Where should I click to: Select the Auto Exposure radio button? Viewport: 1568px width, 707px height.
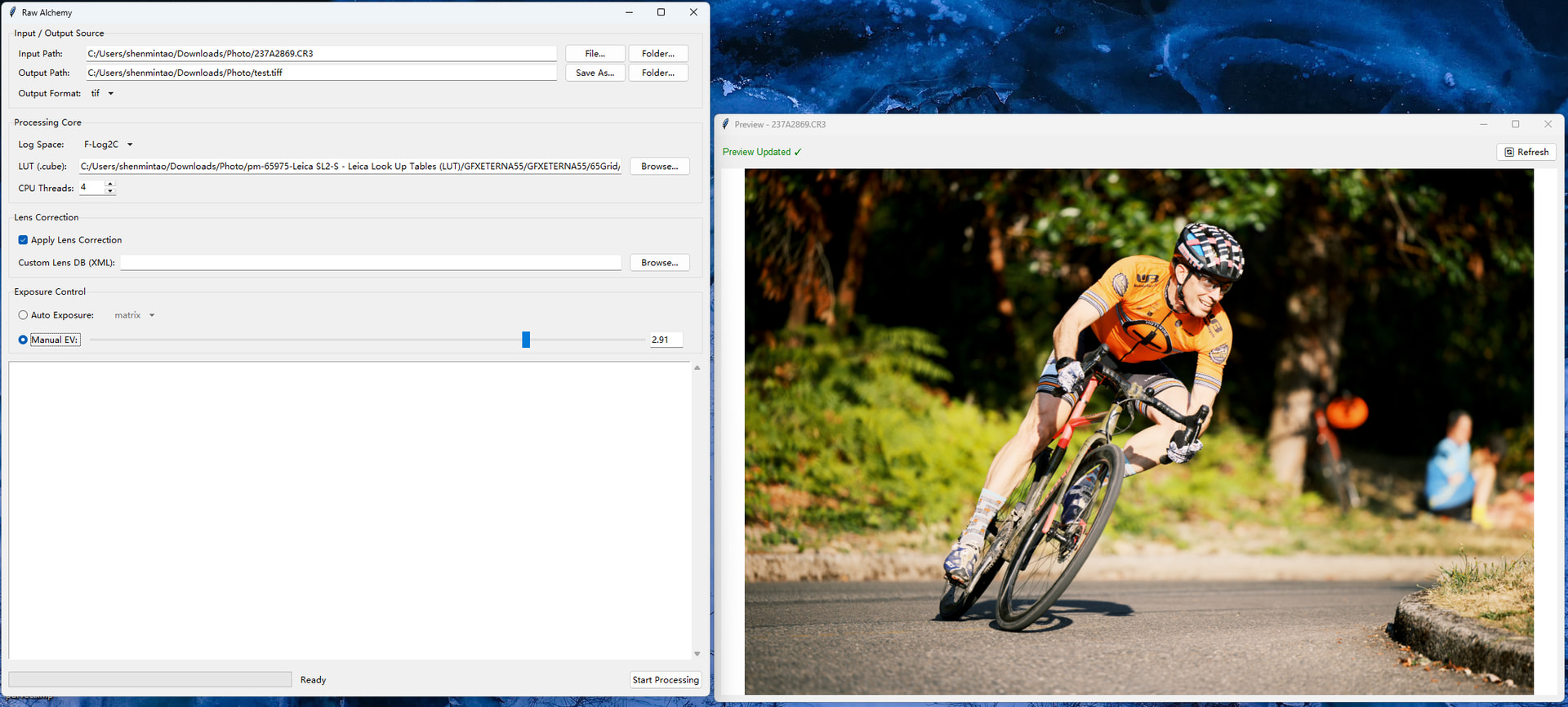coord(23,315)
